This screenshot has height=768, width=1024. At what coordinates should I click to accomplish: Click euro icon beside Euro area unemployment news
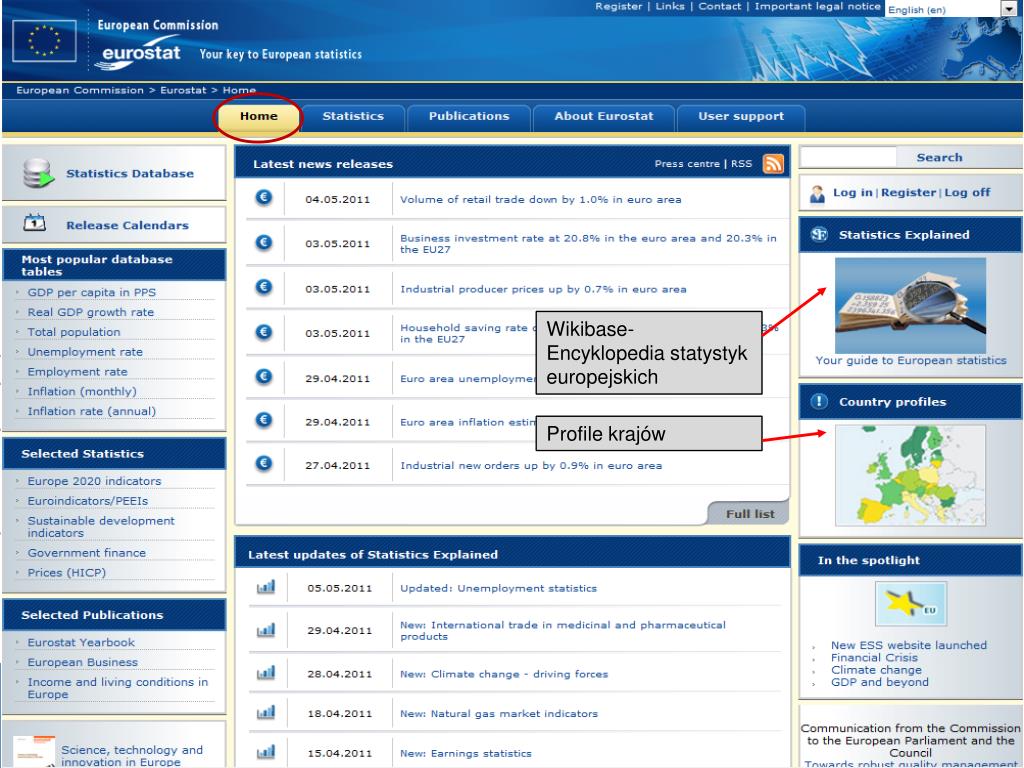click(x=264, y=376)
